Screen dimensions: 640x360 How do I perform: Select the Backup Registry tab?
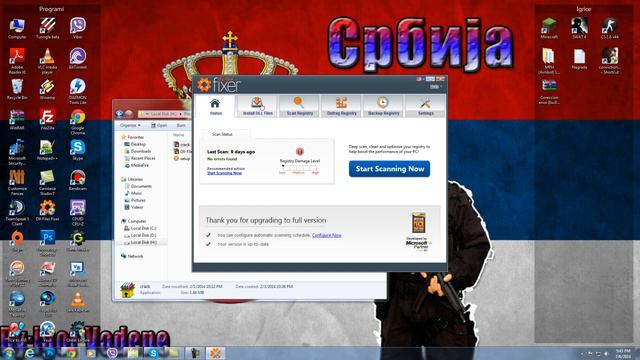[383, 106]
